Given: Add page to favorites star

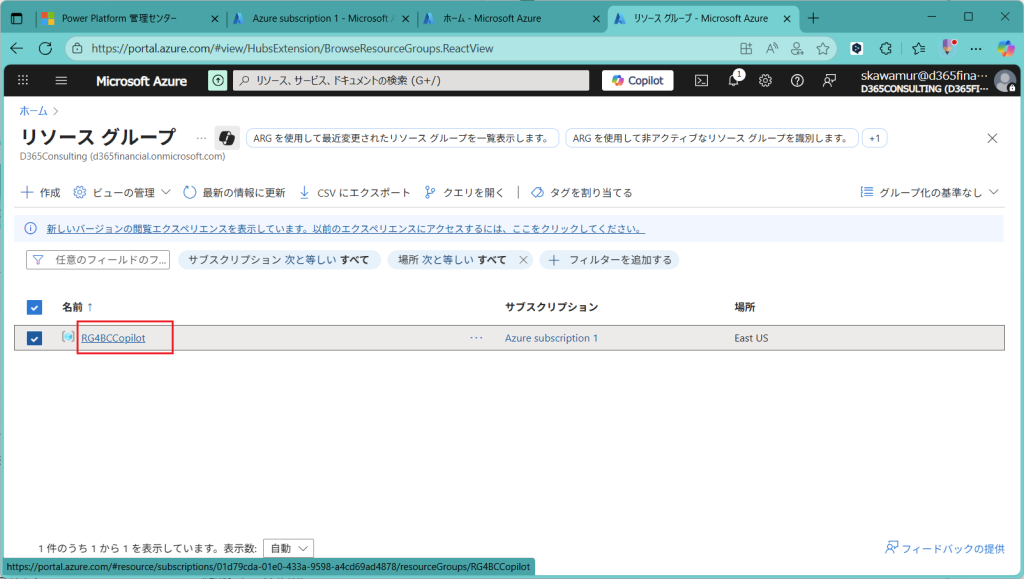Looking at the screenshot, I should tap(823, 48).
